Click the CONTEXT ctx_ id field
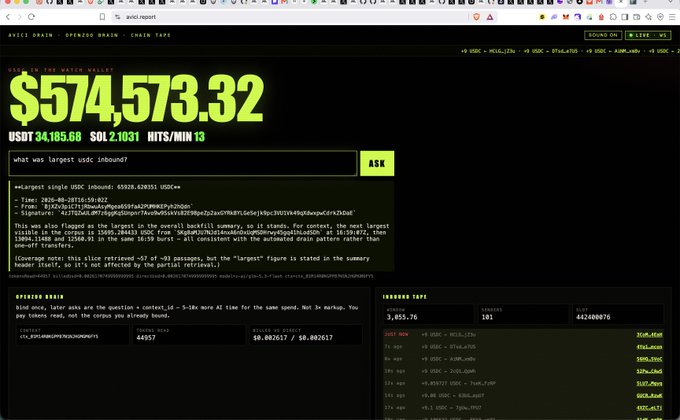The width and height of the screenshot is (680, 420). click(72, 335)
